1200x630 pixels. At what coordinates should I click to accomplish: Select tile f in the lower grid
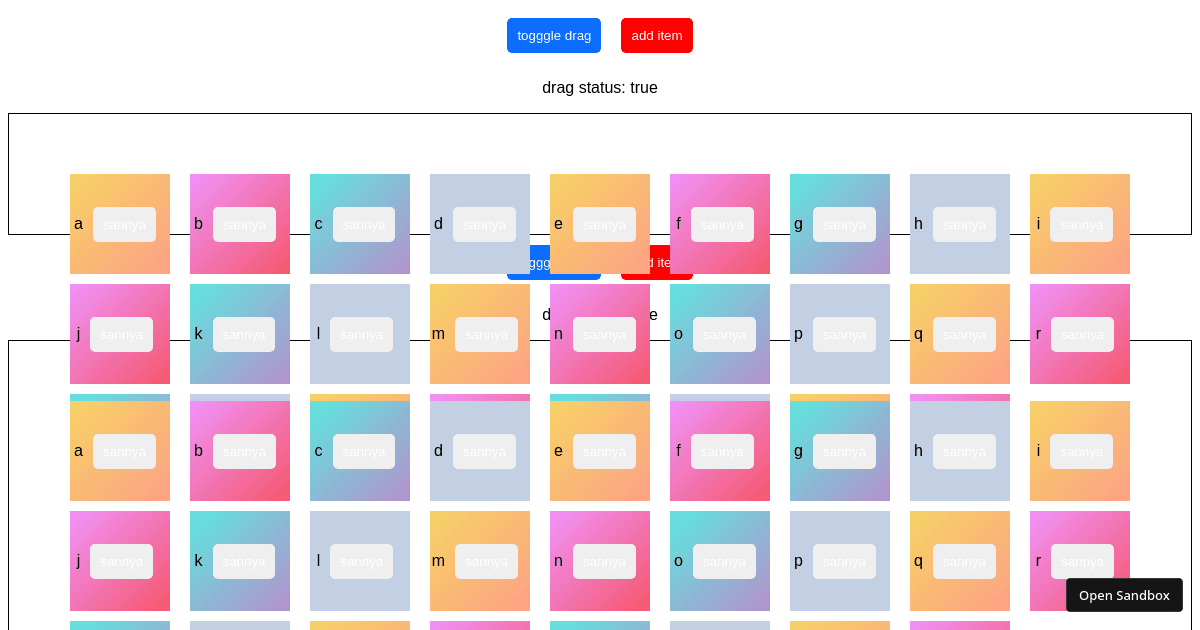678,451
